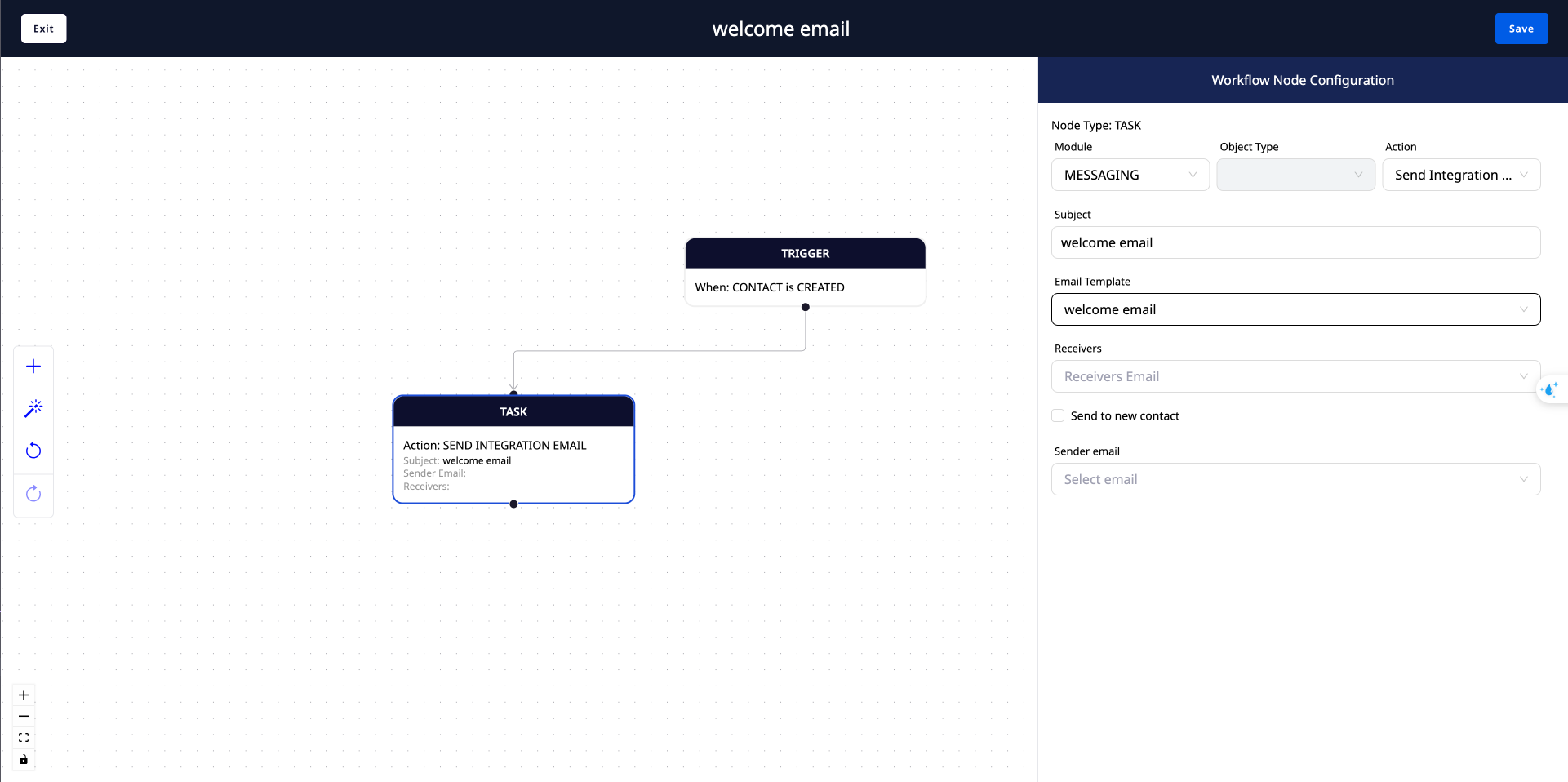Viewport: 1568px width, 782px height.
Task: Click the Sender Email line in TASK node
Action: point(434,473)
